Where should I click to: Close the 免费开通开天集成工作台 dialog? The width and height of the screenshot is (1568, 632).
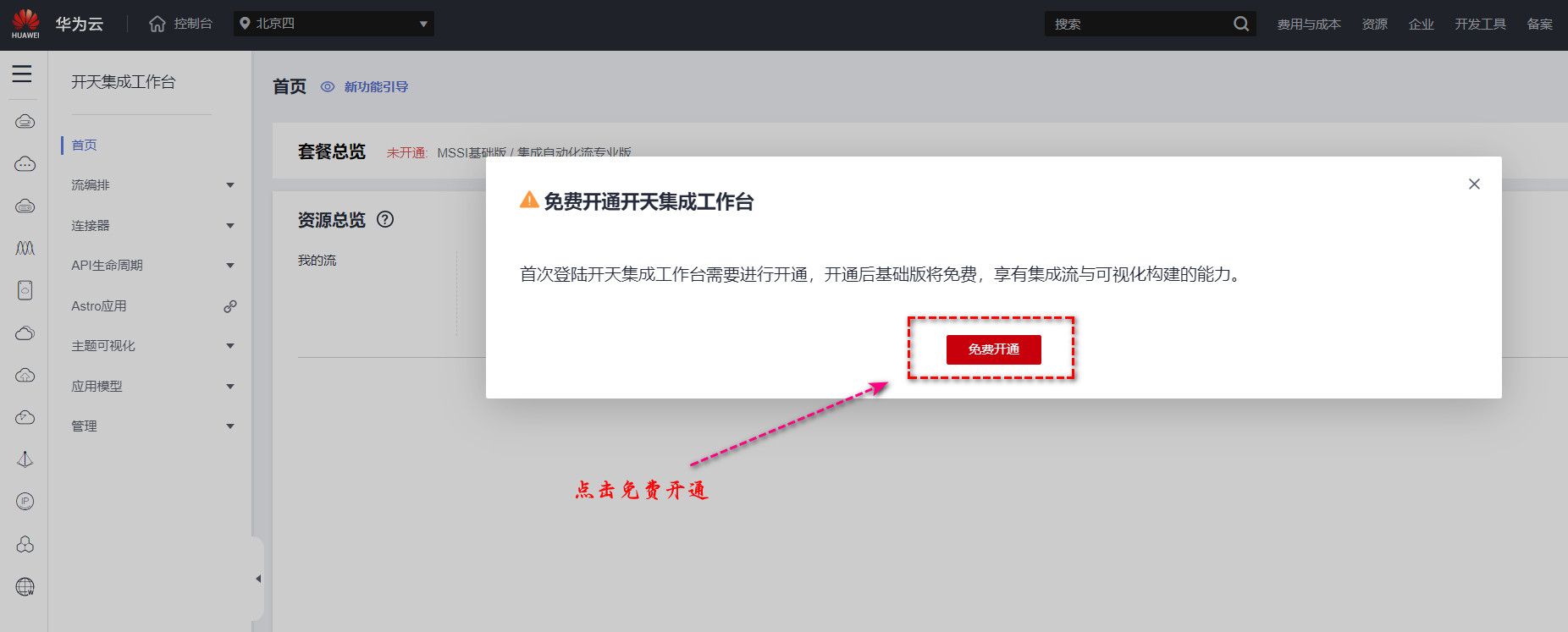1474,184
